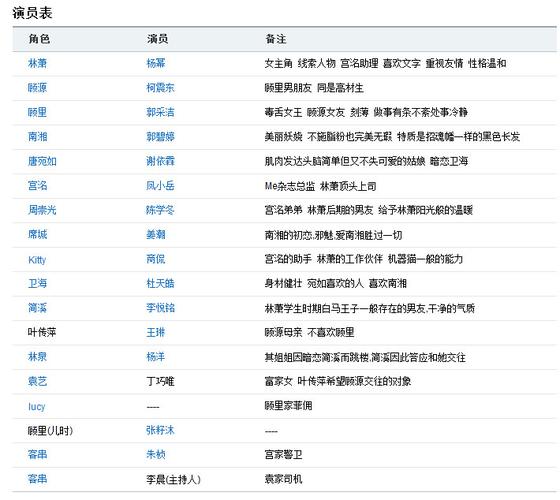The image size is (560, 500).
Task: Open actor link 郭碧婷
Action: 160,136
